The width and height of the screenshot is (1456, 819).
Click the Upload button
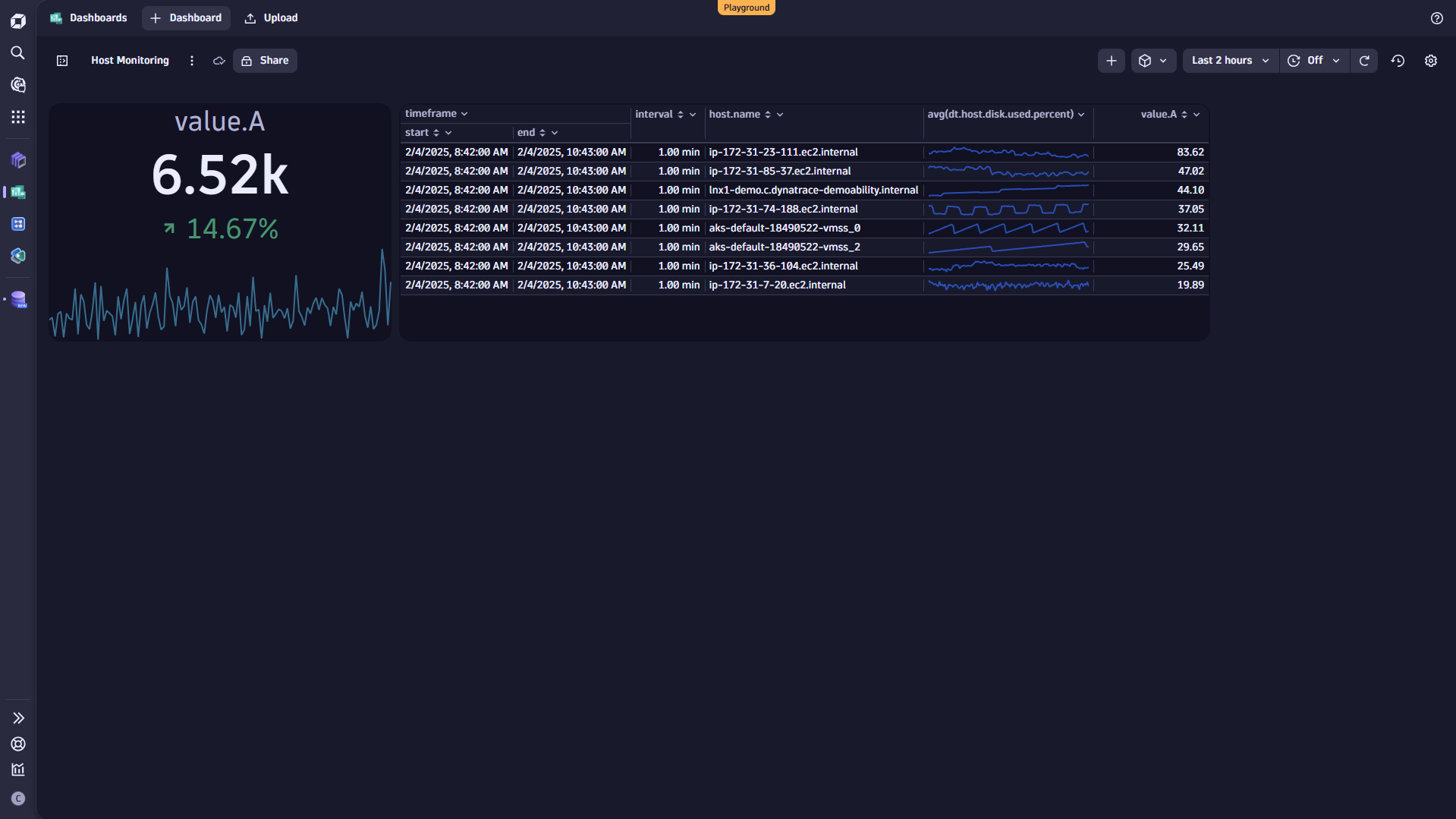(271, 17)
